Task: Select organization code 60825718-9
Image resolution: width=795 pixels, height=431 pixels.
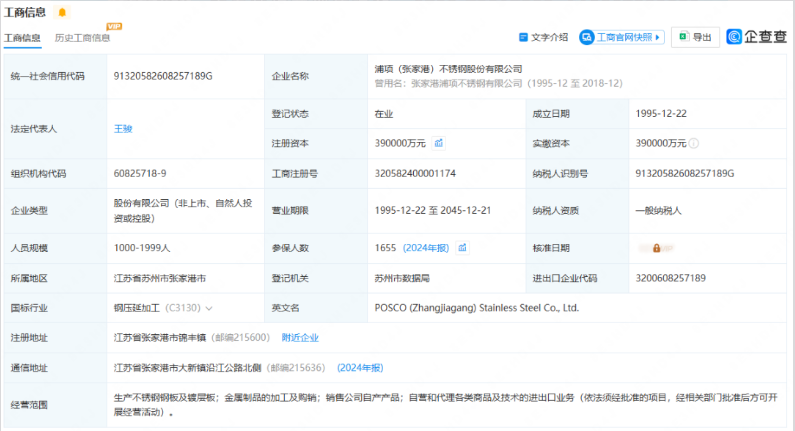Action: tap(140, 173)
